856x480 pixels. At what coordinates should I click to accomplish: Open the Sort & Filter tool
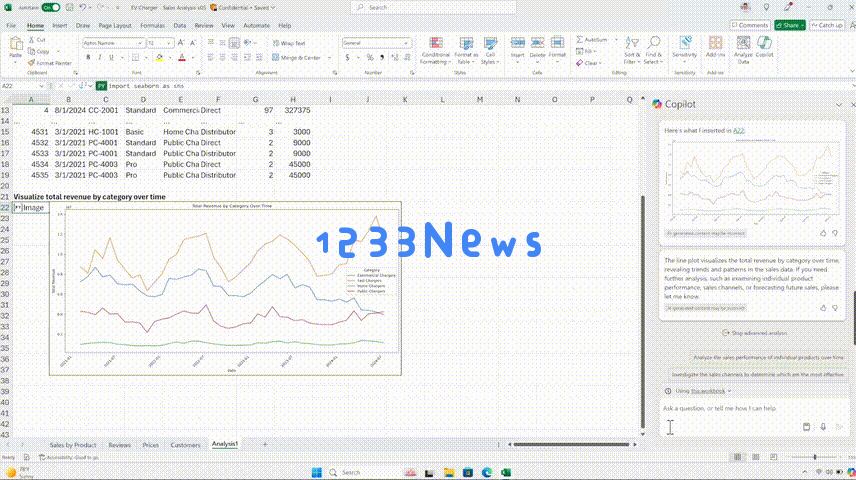pos(632,50)
